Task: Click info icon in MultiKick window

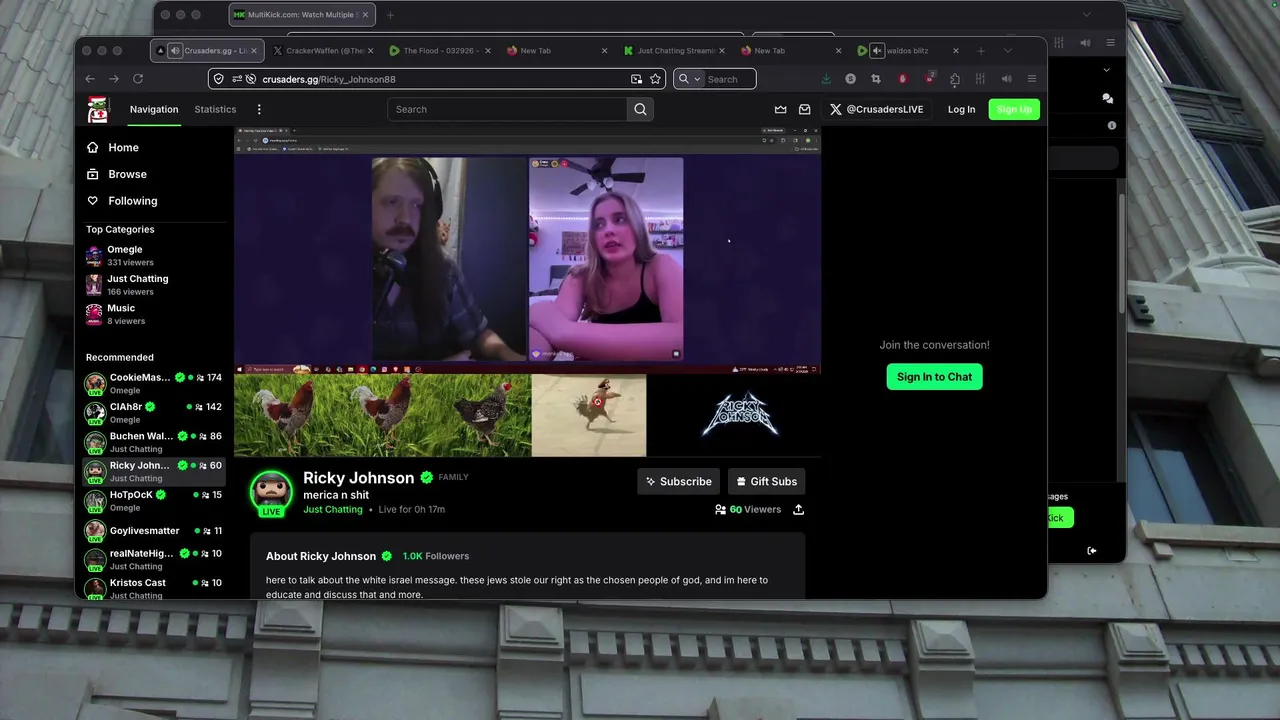Action: click(x=1112, y=126)
